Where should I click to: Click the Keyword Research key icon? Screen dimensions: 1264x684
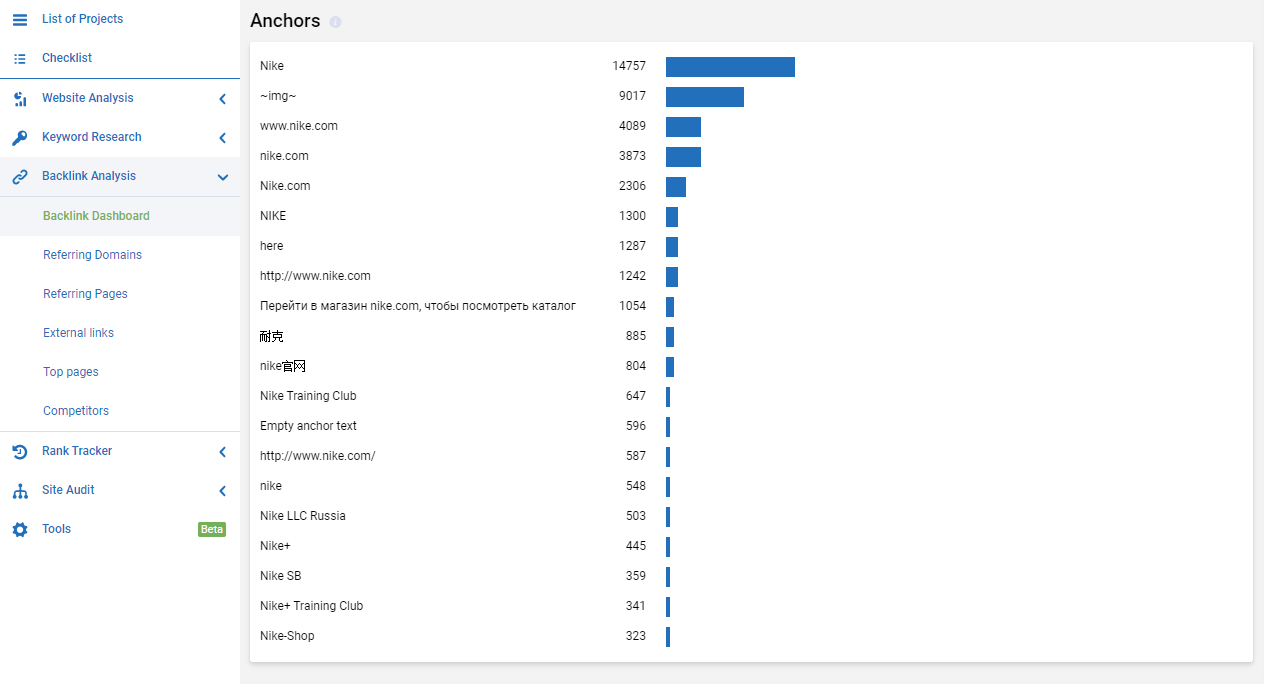tap(20, 137)
